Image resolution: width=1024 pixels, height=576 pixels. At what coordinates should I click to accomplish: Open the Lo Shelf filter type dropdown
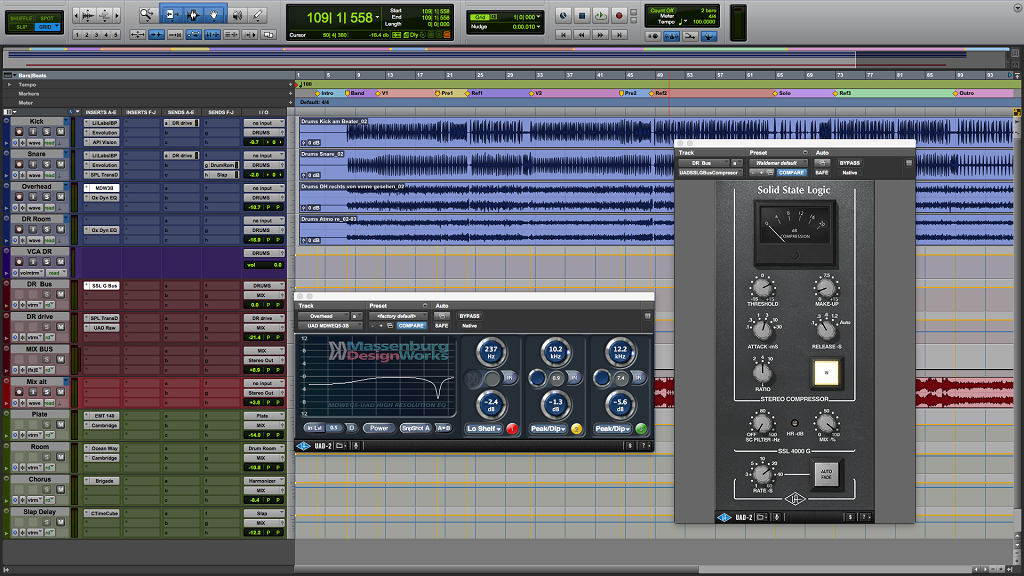click(x=484, y=429)
